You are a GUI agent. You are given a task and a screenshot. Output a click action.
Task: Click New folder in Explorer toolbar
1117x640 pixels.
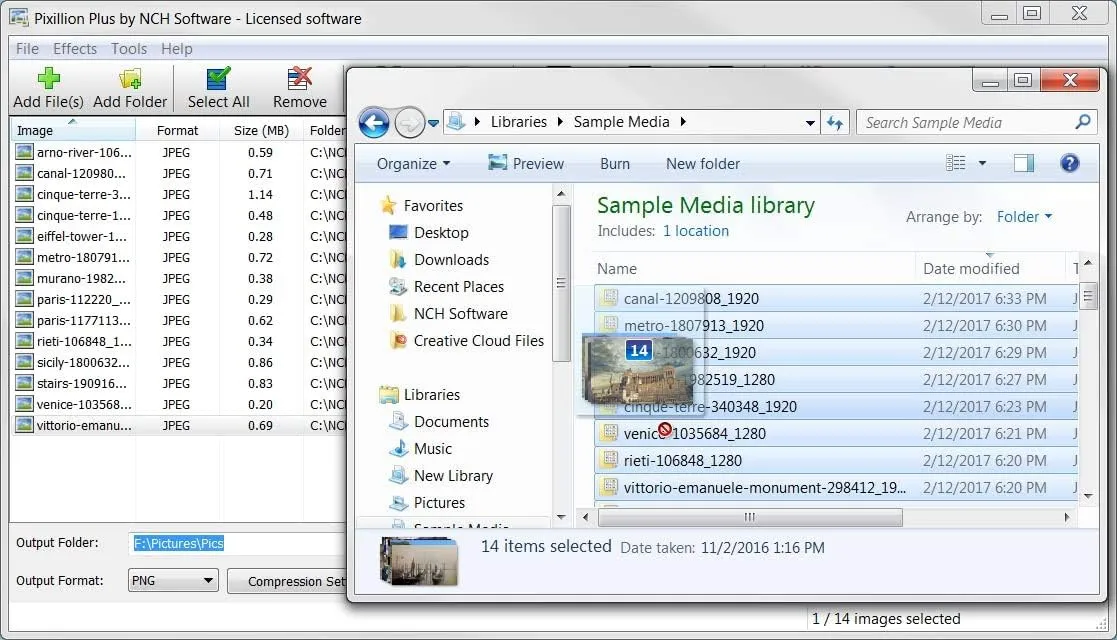click(702, 164)
